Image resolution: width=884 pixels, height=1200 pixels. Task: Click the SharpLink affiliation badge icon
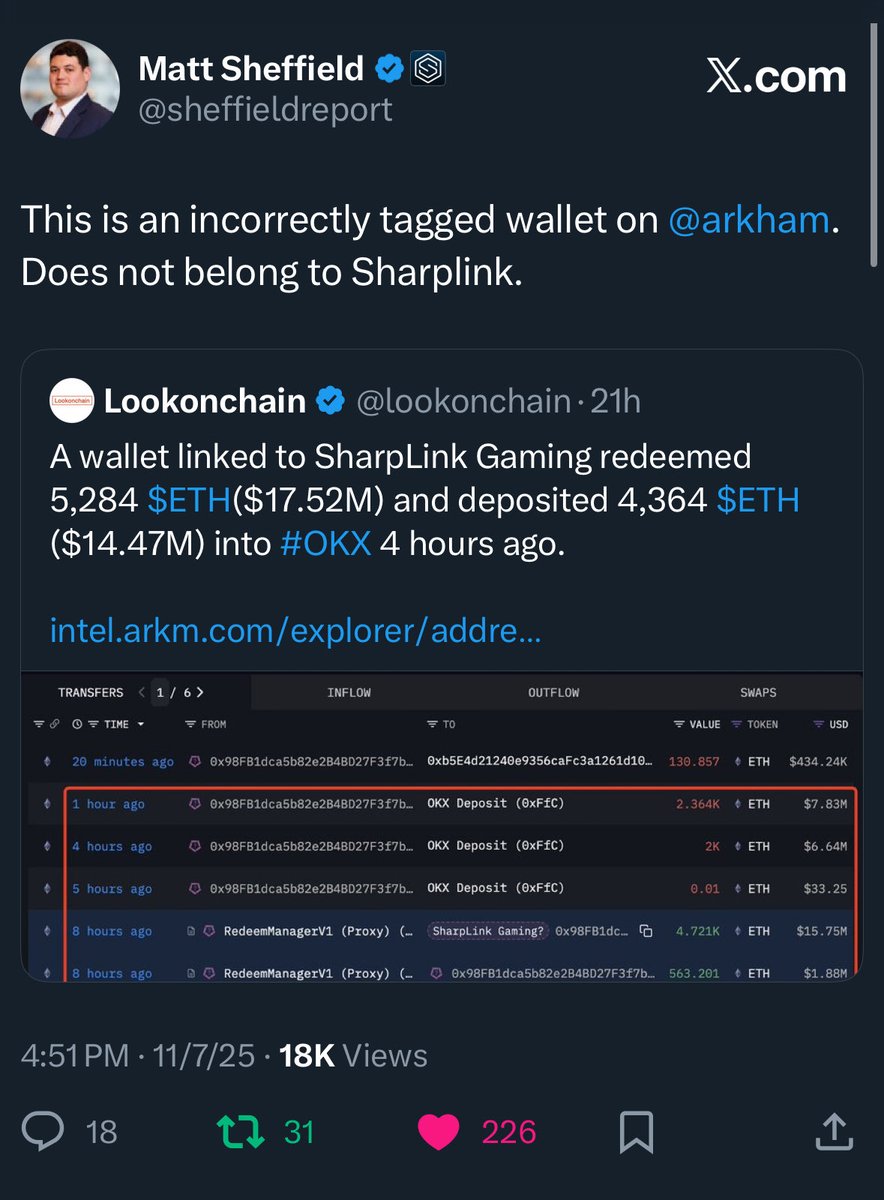click(x=429, y=68)
